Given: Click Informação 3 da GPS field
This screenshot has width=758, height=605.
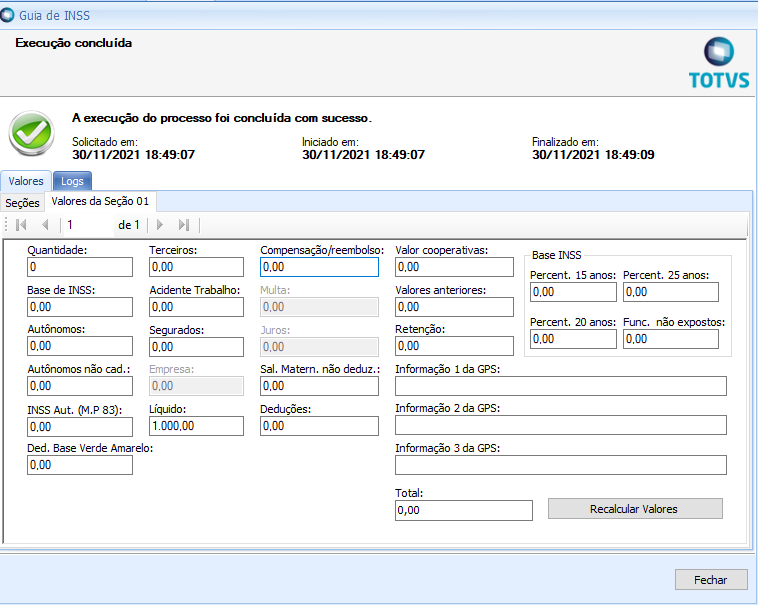Looking at the screenshot, I should [561, 465].
